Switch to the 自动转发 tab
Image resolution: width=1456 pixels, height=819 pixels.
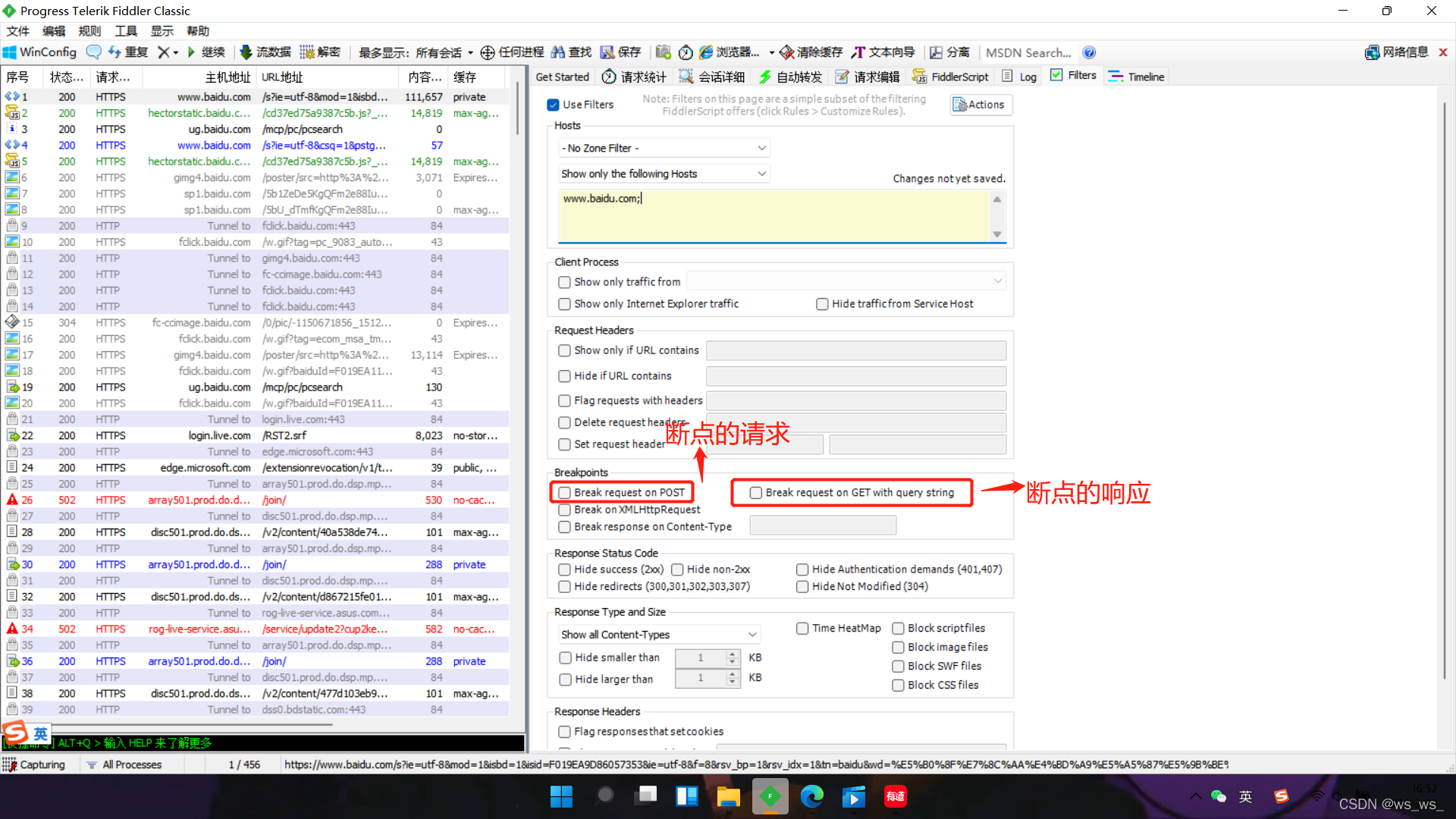coord(790,77)
